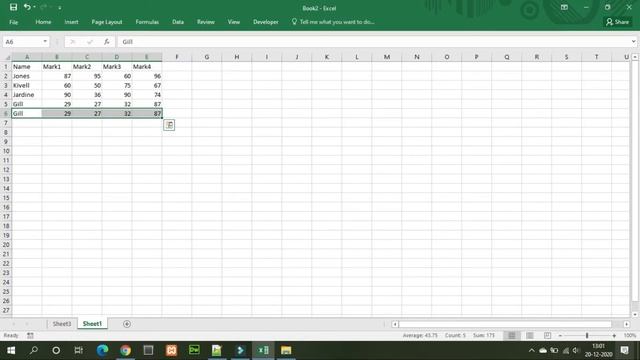
Task: Click cell containing Jardine
Action: point(27,95)
